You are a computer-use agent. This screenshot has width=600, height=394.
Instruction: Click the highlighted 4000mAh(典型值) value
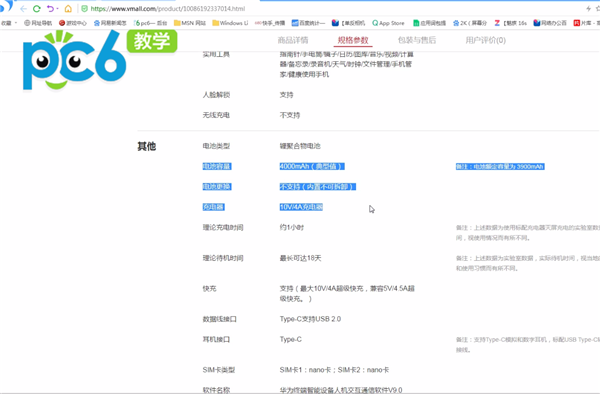(x=312, y=166)
